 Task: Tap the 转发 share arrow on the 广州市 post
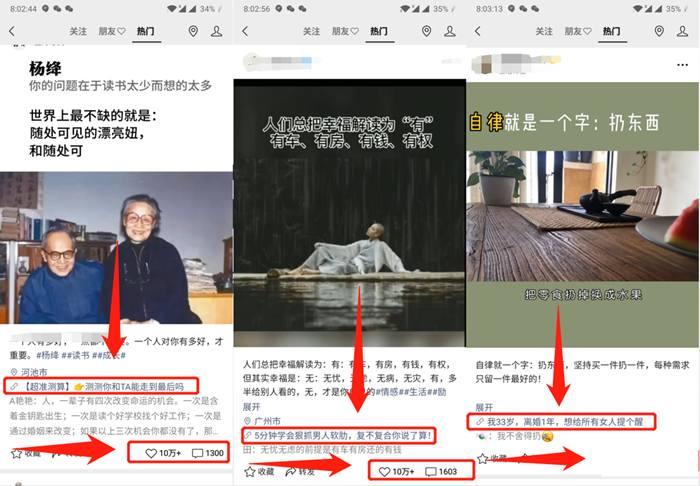point(291,472)
